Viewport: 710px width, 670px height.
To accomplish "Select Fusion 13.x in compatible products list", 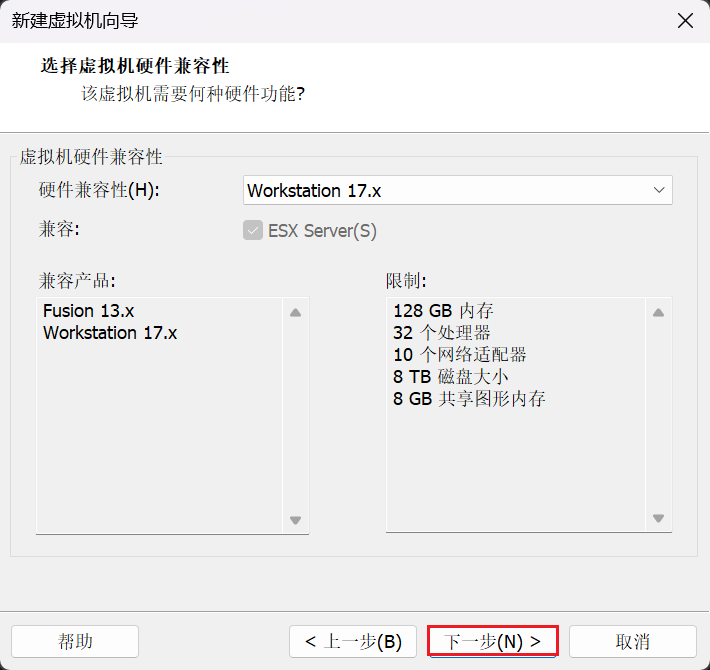I will pyautogui.click(x=89, y=311).
